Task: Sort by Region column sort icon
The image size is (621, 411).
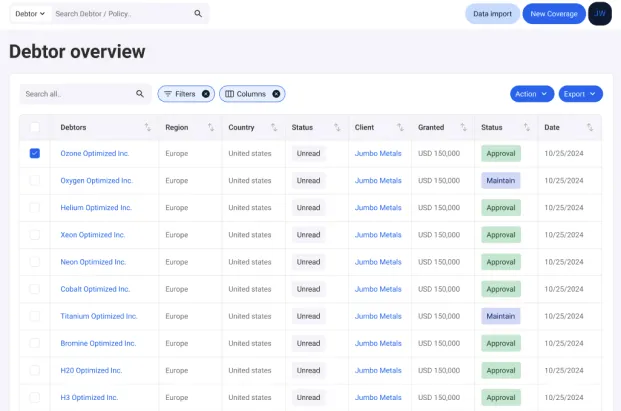Action: tap(211, 128)
